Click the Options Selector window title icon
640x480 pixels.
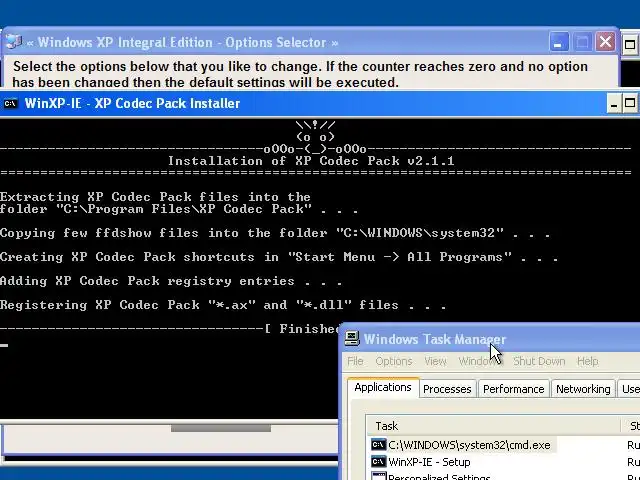pyautogui.click(x=13, y=42)
